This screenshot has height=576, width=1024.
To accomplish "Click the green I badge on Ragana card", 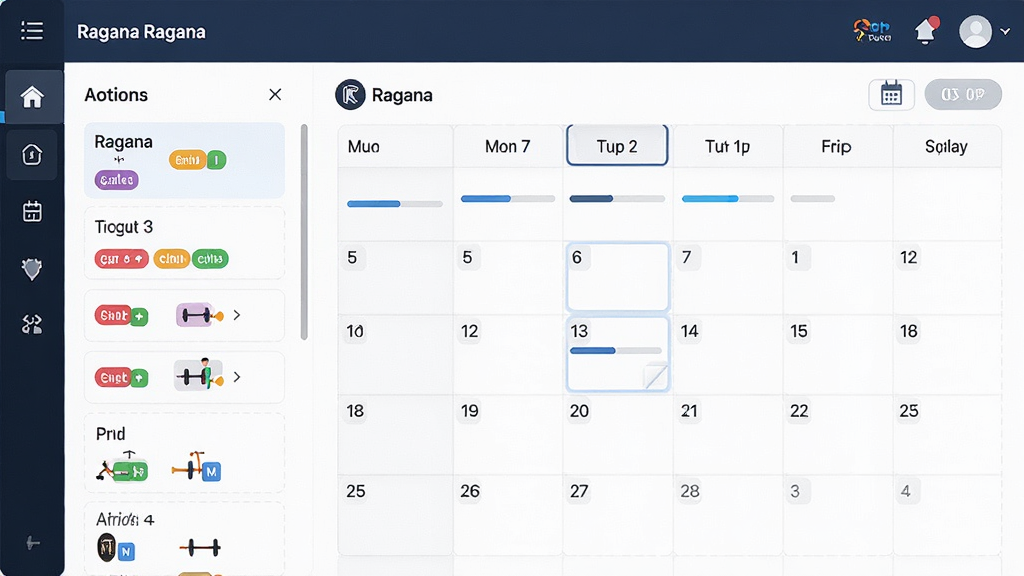I will coord(216,160).
